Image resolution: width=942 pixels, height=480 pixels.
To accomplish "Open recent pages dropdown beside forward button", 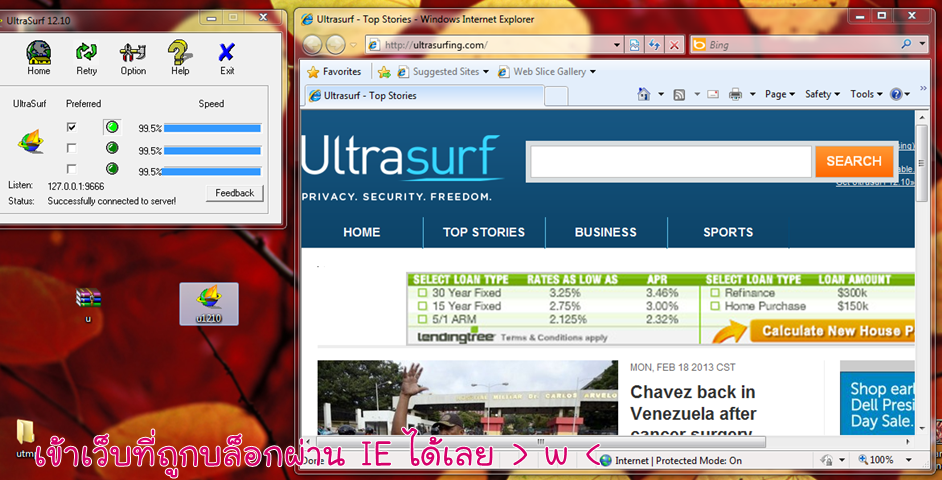I will pos(354,45).
